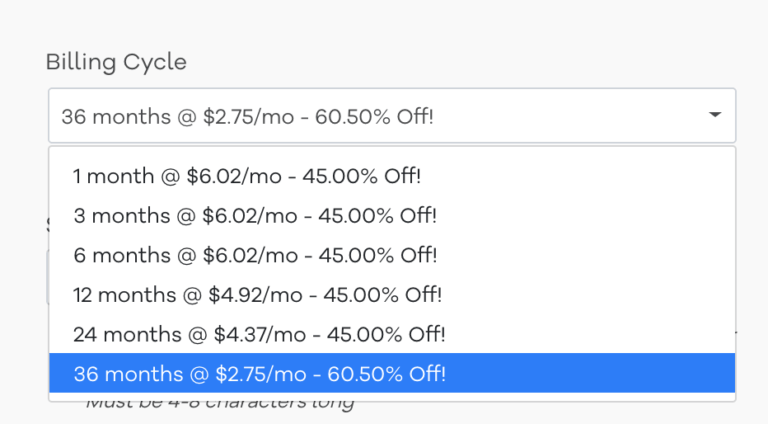Close dropdown via the down-arrow indicator
The image size is (768, 424).
pos(715,115)
